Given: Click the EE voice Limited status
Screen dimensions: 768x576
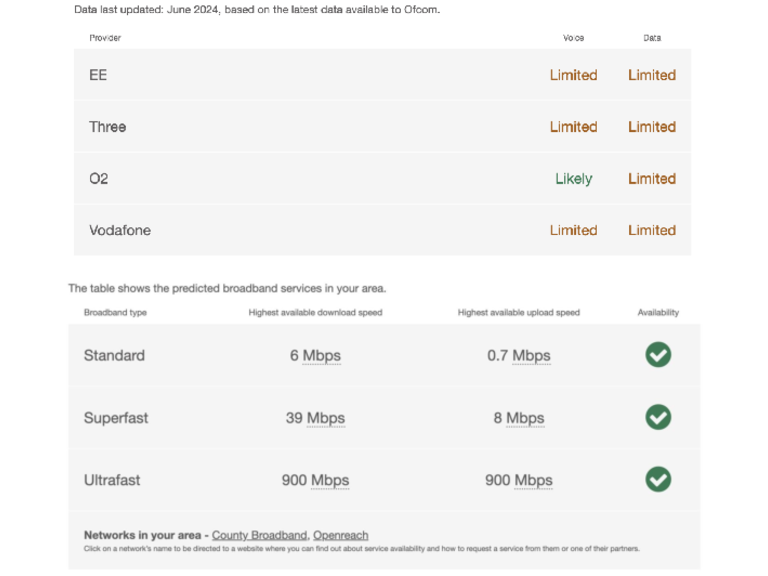Looking at the screenshot, I should coord(573,75).
